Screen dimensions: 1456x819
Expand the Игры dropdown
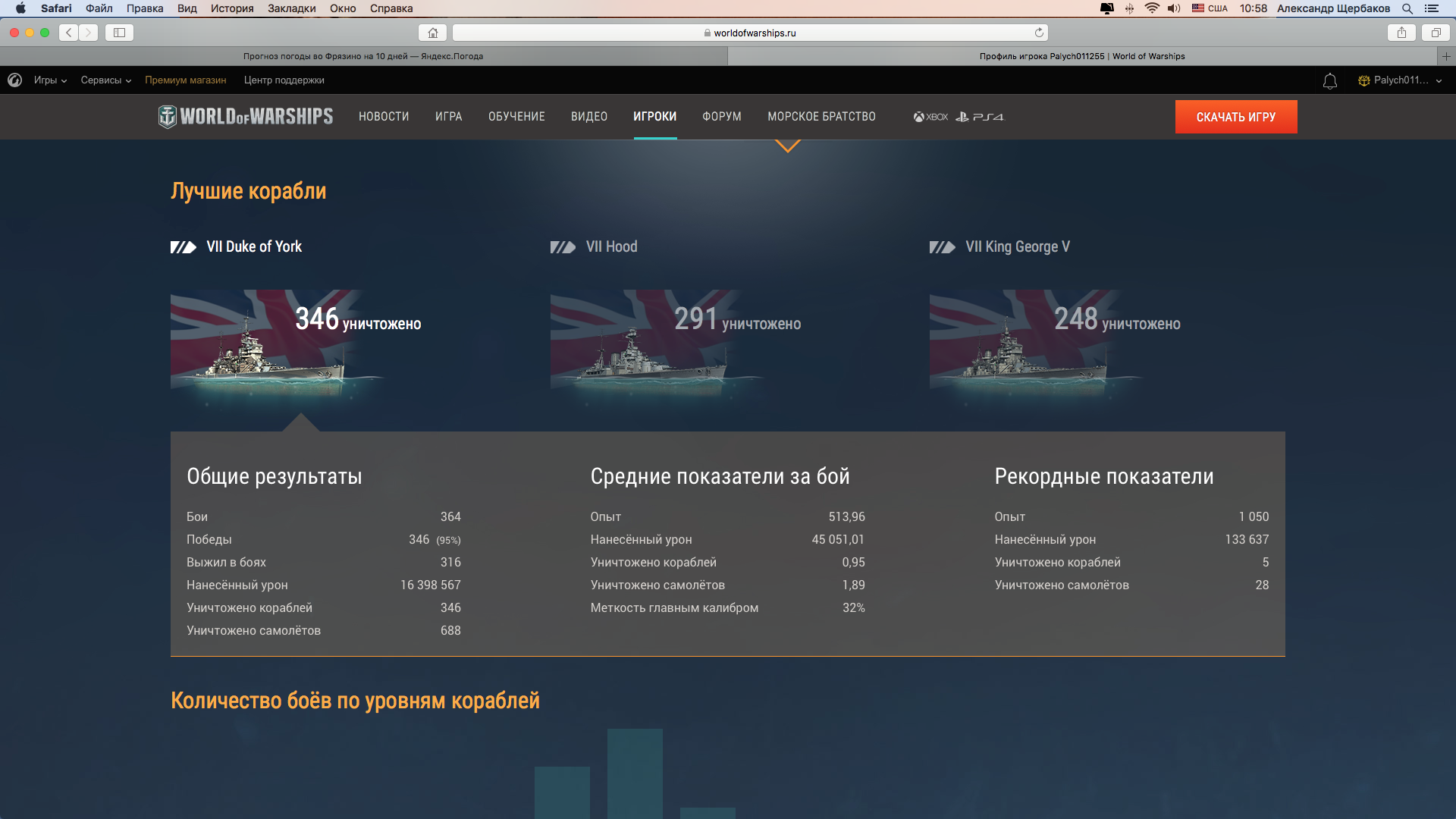pos(50,80)
